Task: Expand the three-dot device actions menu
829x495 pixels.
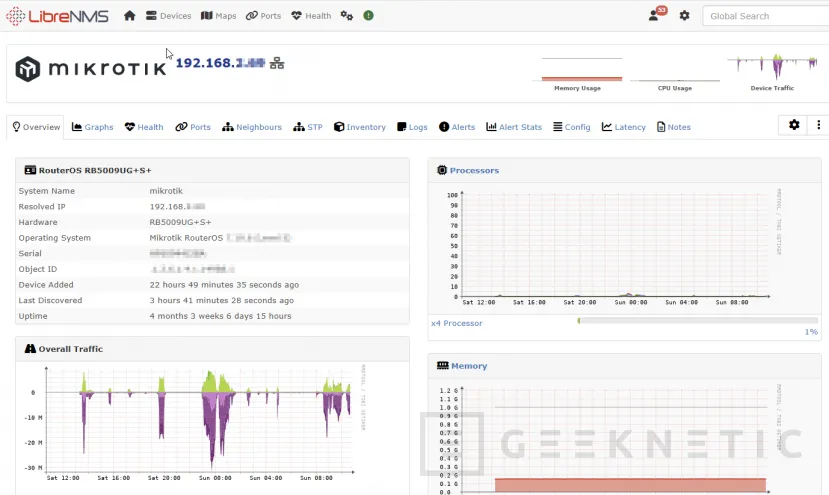Action: 818,125
